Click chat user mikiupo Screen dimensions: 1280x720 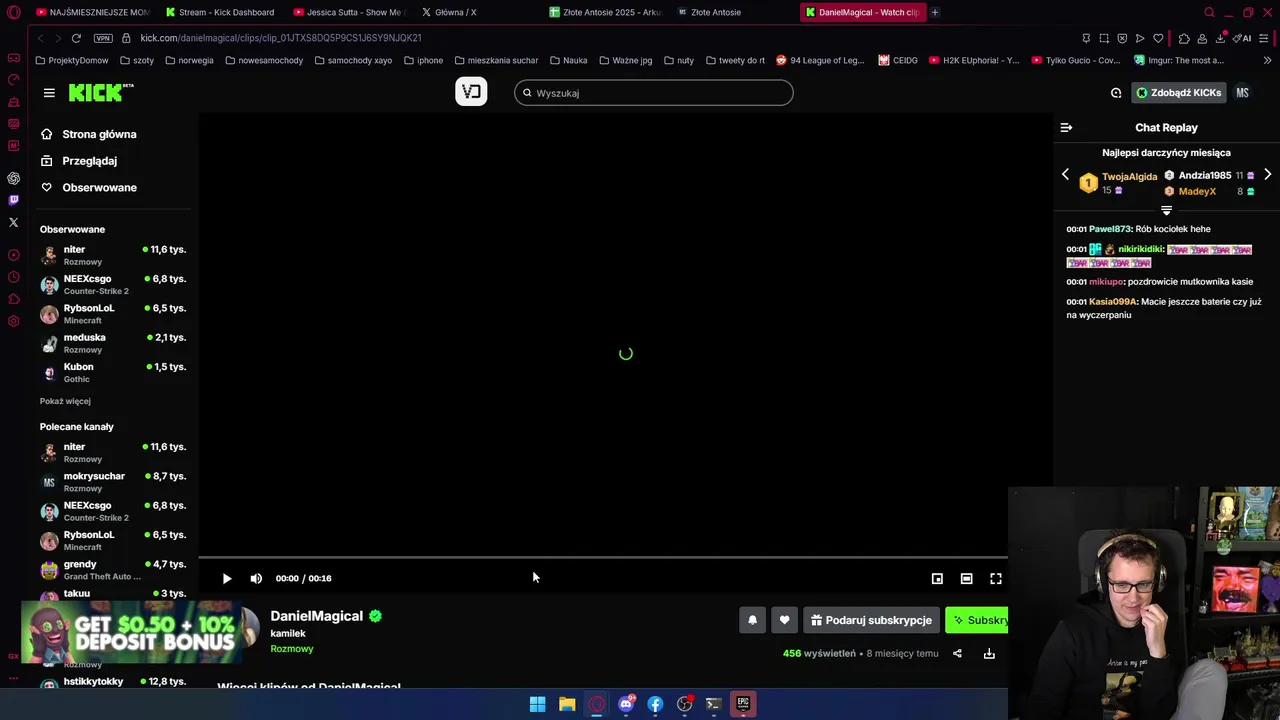click(x=1106, y=282)
